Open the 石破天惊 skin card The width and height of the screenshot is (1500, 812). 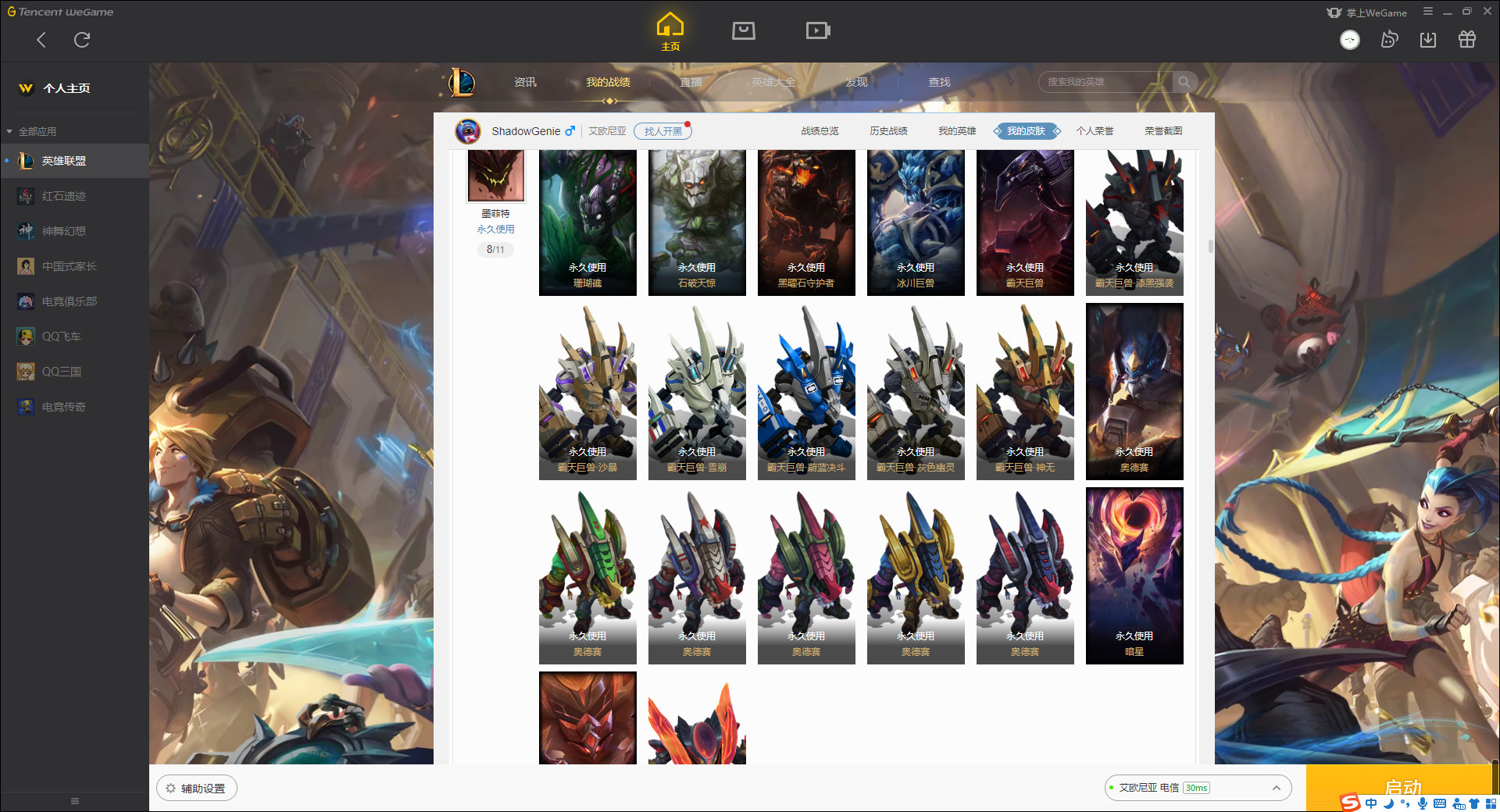(x=697, y=223)
